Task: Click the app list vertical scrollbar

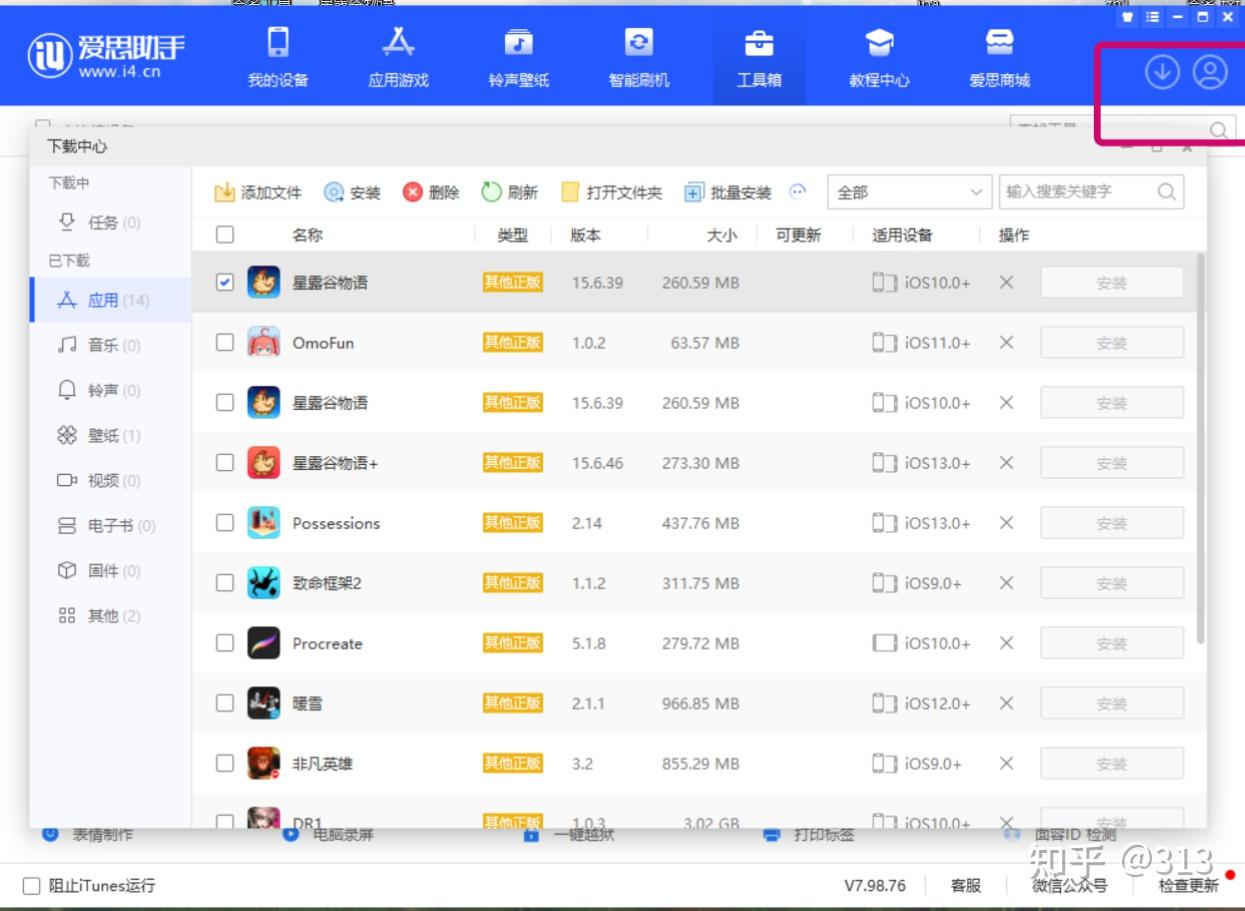Action: [x=1200, y=448]
